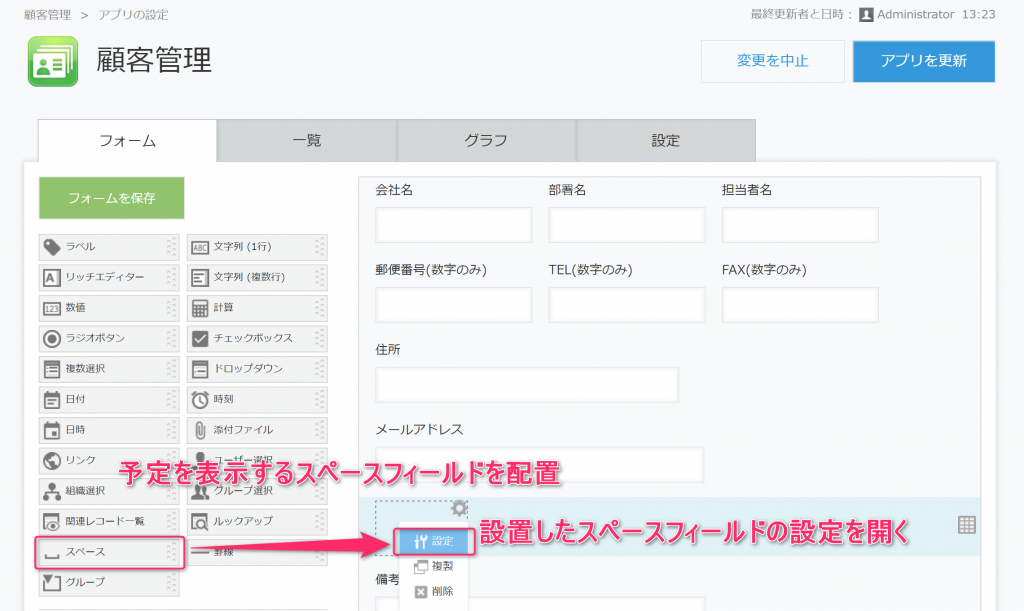Choose the ルックアップ field icon
The height and width of the screenshot is (611, 1024).
(200, 522)
